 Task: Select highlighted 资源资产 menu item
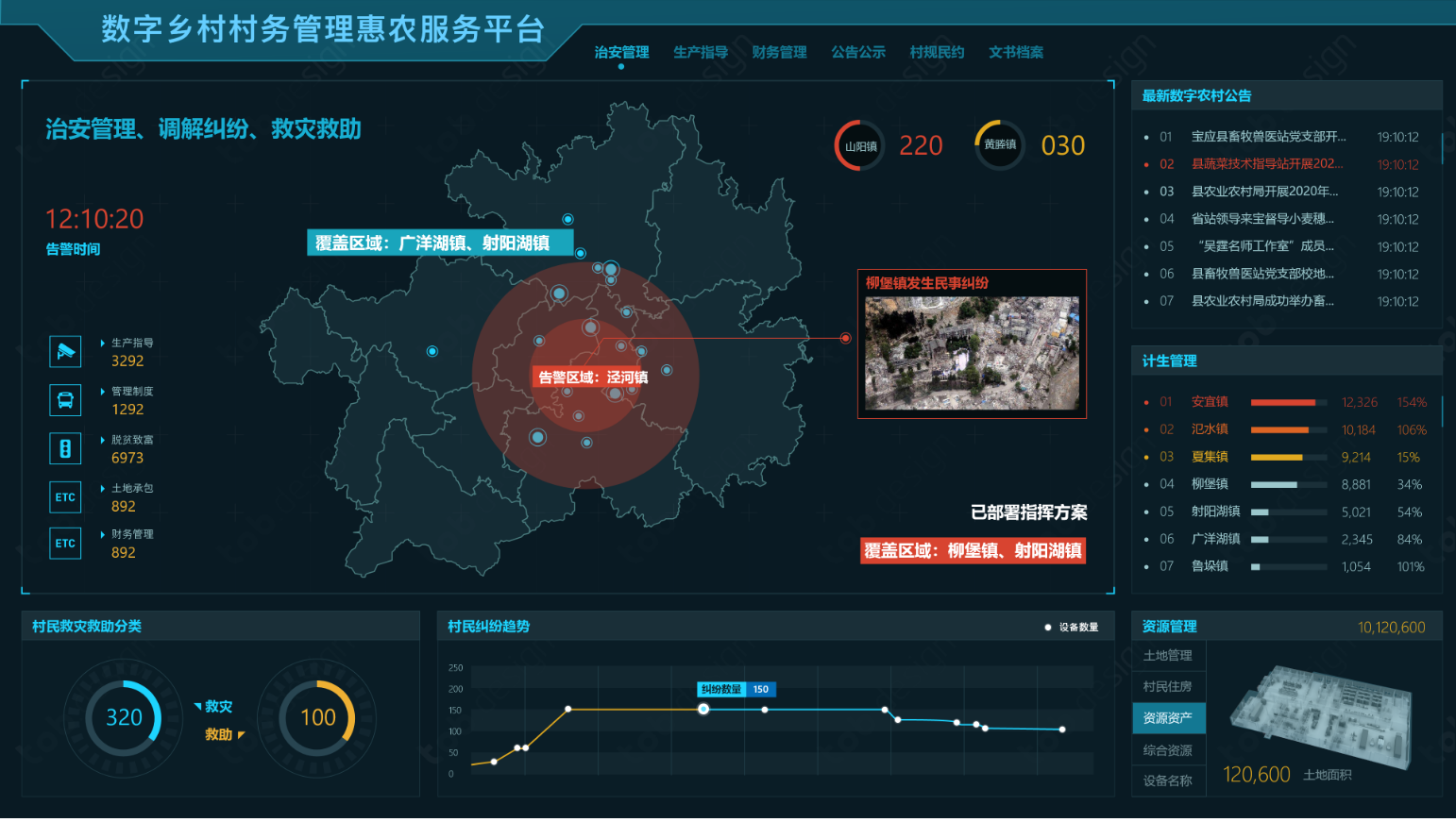1168,718
